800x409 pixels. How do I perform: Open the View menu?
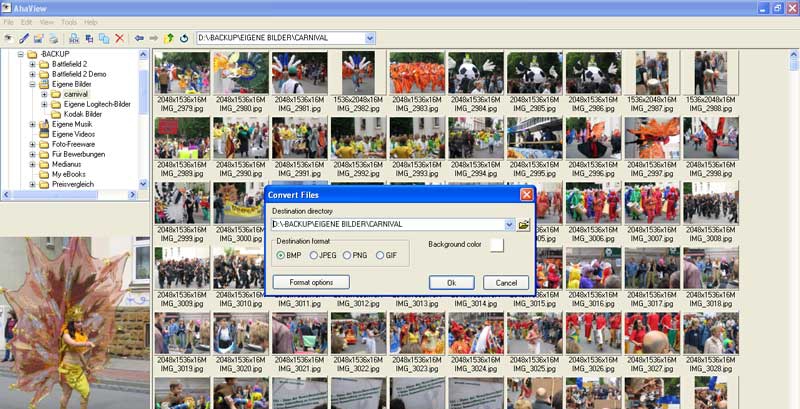[x=46, y=21]
